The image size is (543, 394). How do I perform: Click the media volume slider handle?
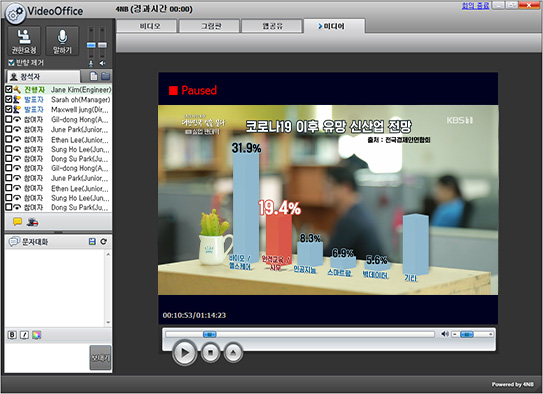pyautogui.click(x=466, y=334)
